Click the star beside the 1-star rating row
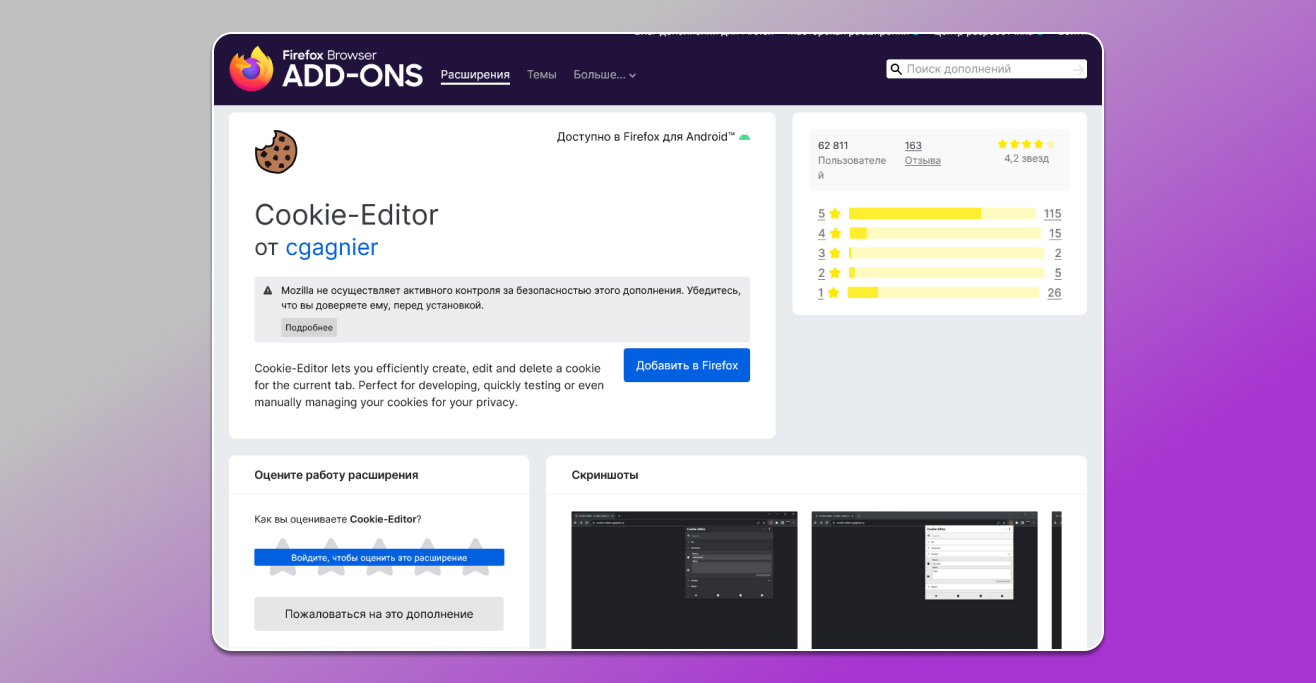1316x683 pixels. pos(833,293)
